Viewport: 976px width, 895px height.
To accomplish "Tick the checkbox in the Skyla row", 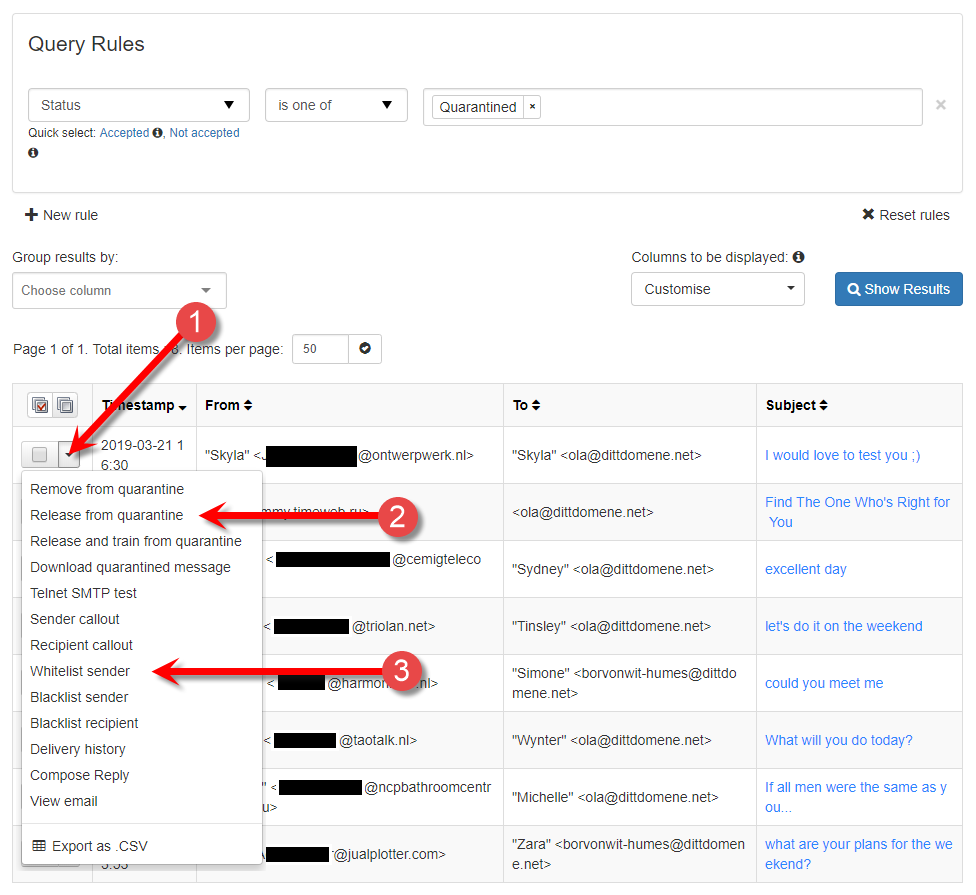I will [x=39, y=455].
